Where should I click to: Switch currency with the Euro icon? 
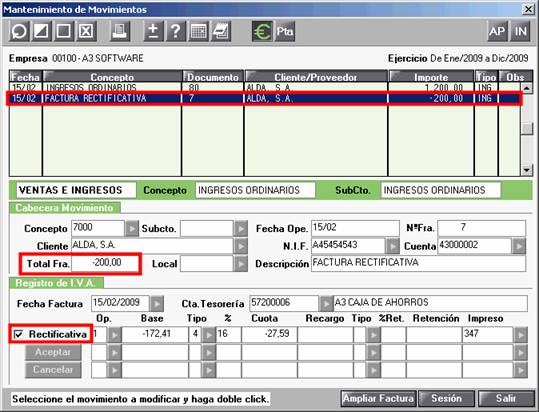[262, 32]
